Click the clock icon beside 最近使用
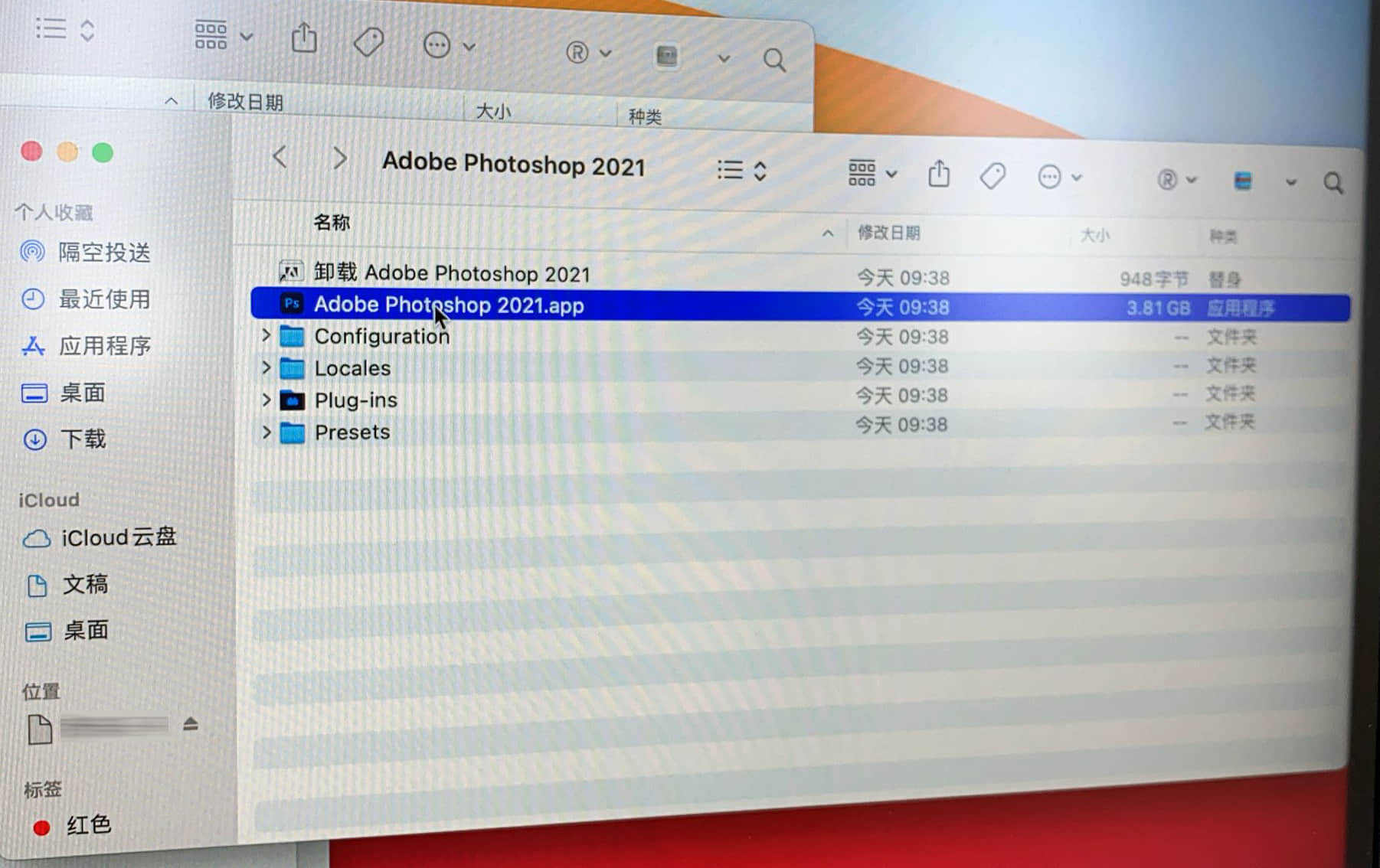Screen dimensions: 1380x868 (x=33, y=299)
